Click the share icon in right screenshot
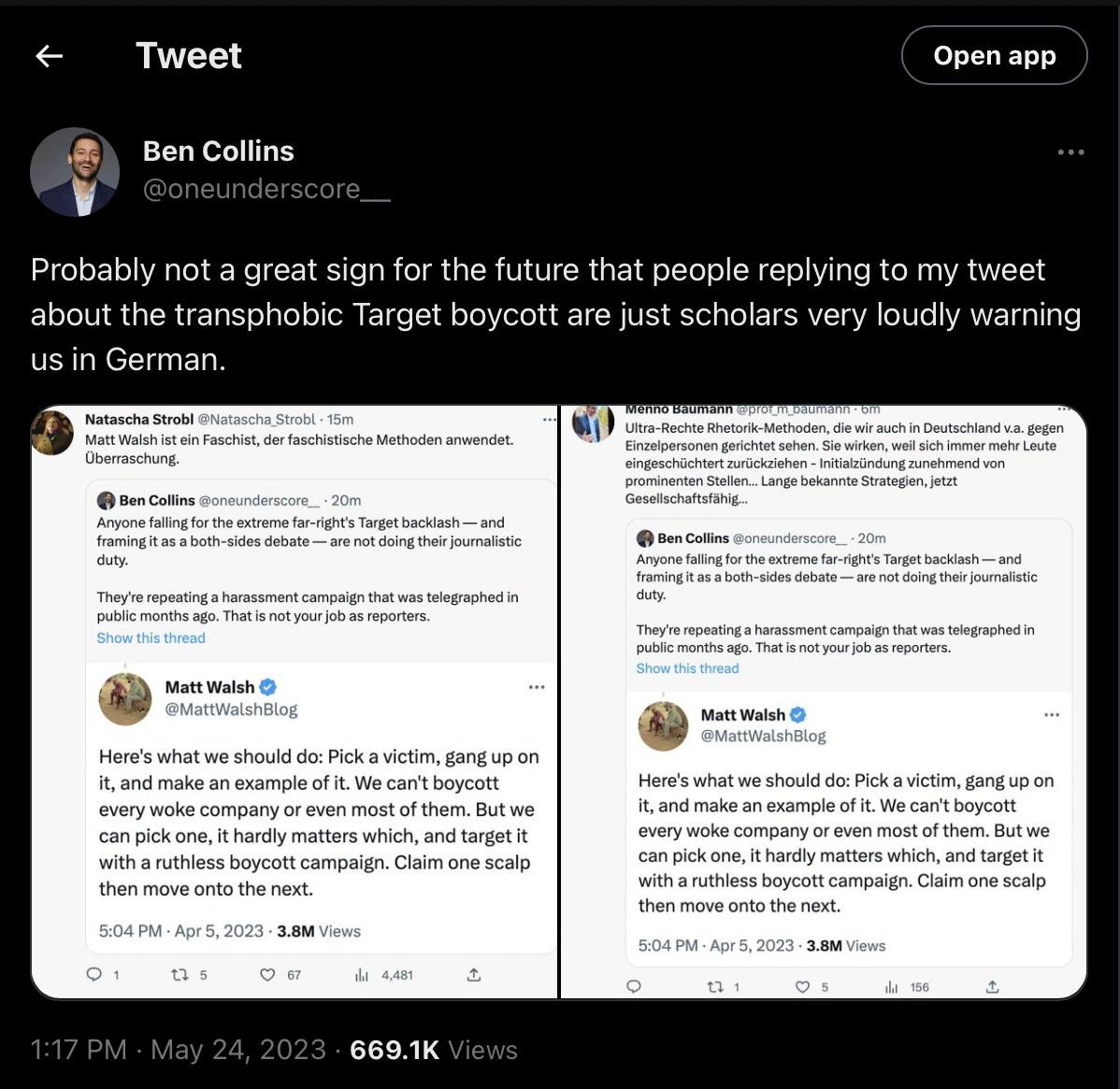The width and height of the screenshot is (1120, 1089). 993,987
